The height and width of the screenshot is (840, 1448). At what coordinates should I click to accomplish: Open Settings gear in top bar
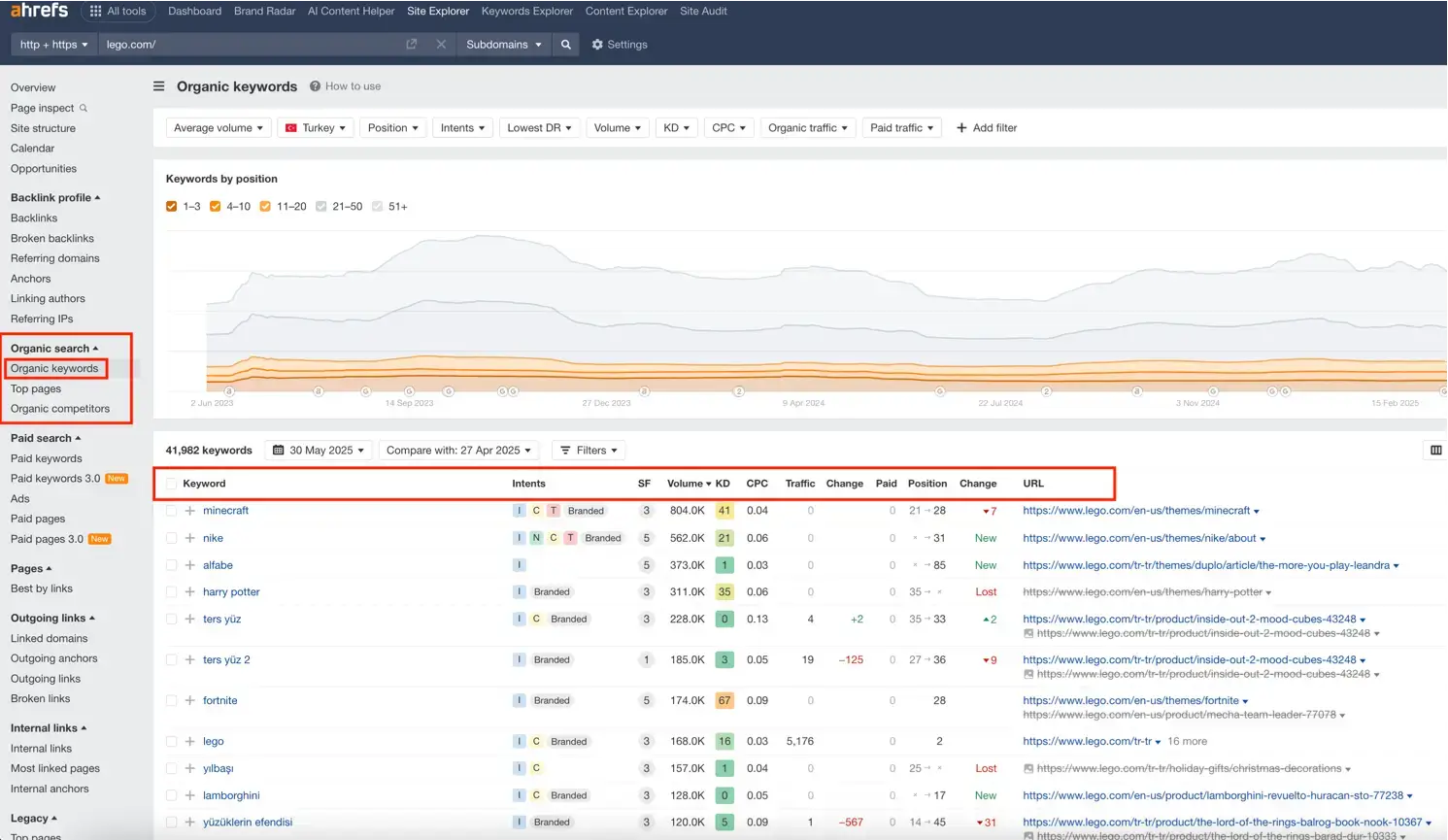pyautogui.click(x=620, y=45)
